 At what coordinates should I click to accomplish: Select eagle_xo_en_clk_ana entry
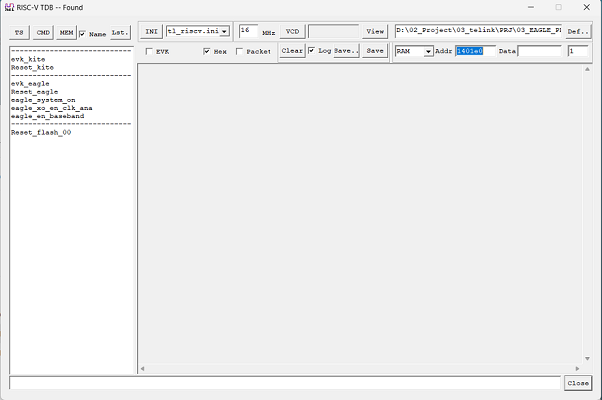51,108
